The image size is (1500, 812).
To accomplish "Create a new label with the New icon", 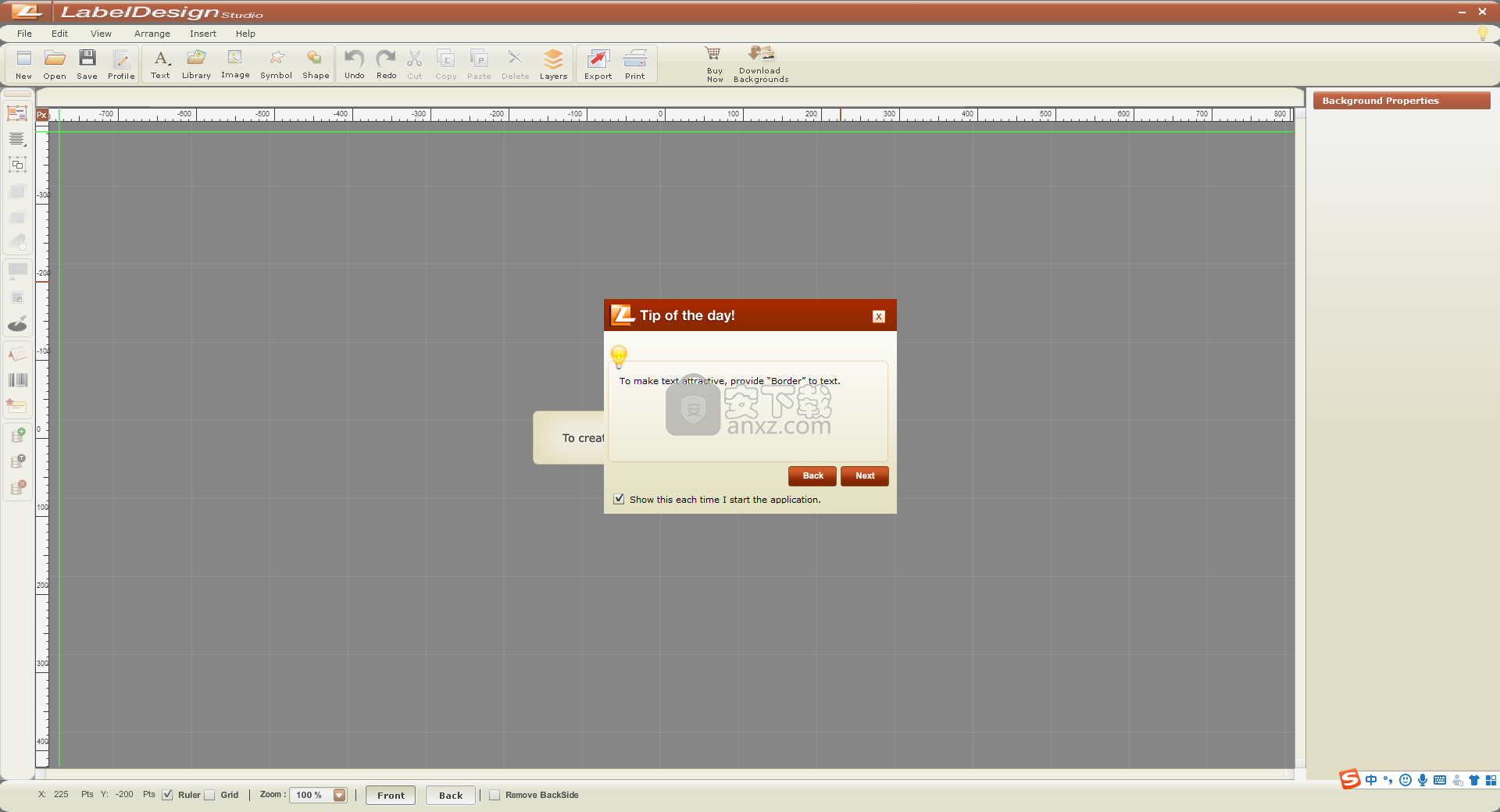I will pyautogui.click(x=24, y=64).
